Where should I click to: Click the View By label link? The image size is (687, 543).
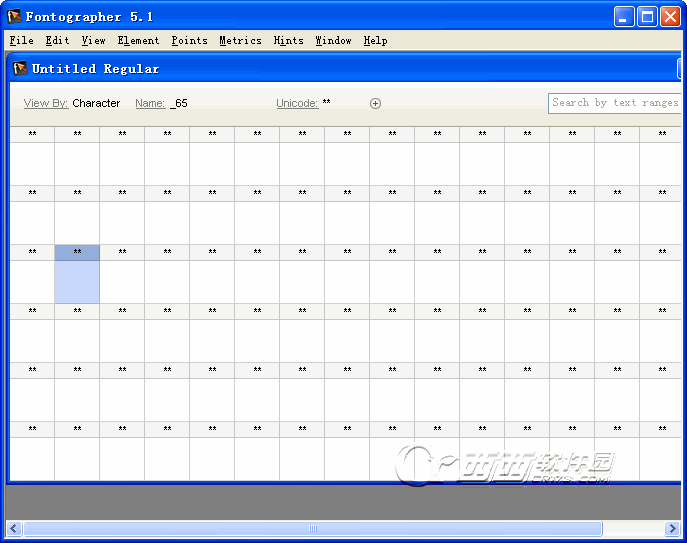(x=46, y=103)
